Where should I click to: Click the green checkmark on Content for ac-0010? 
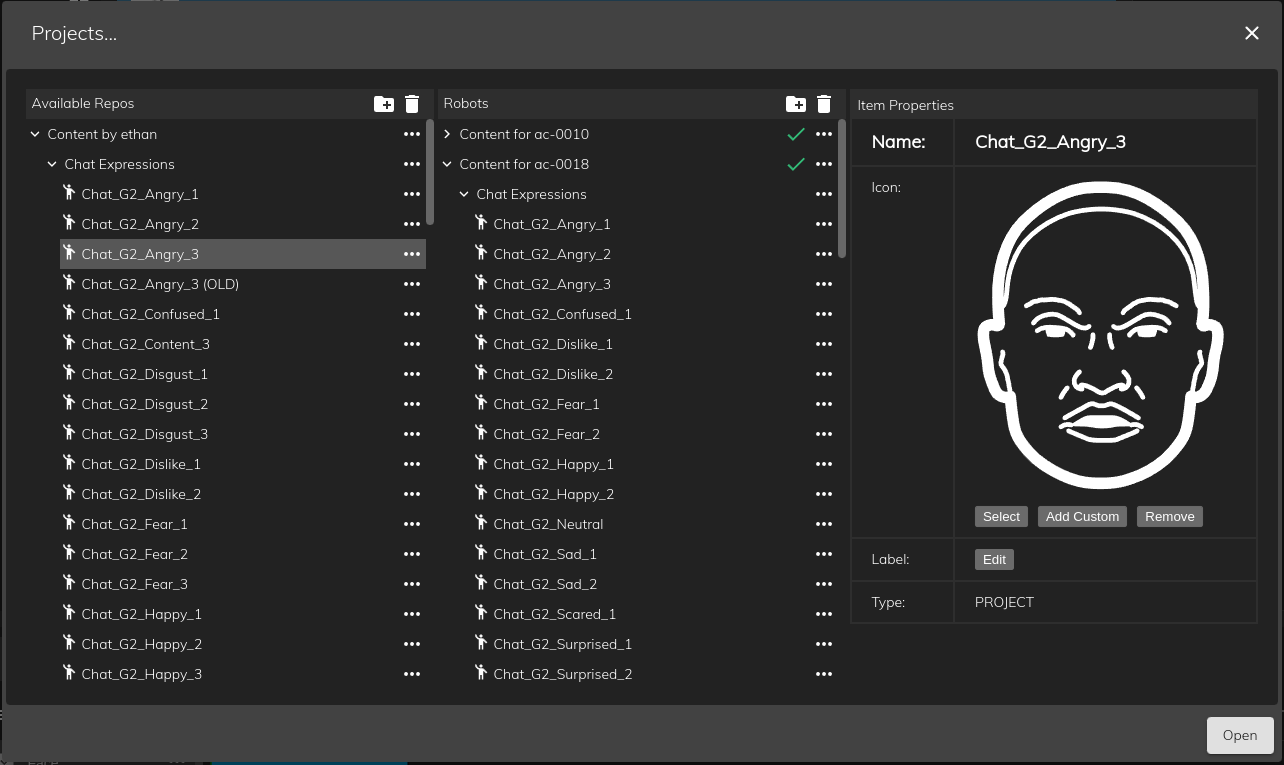coord(796,134)
